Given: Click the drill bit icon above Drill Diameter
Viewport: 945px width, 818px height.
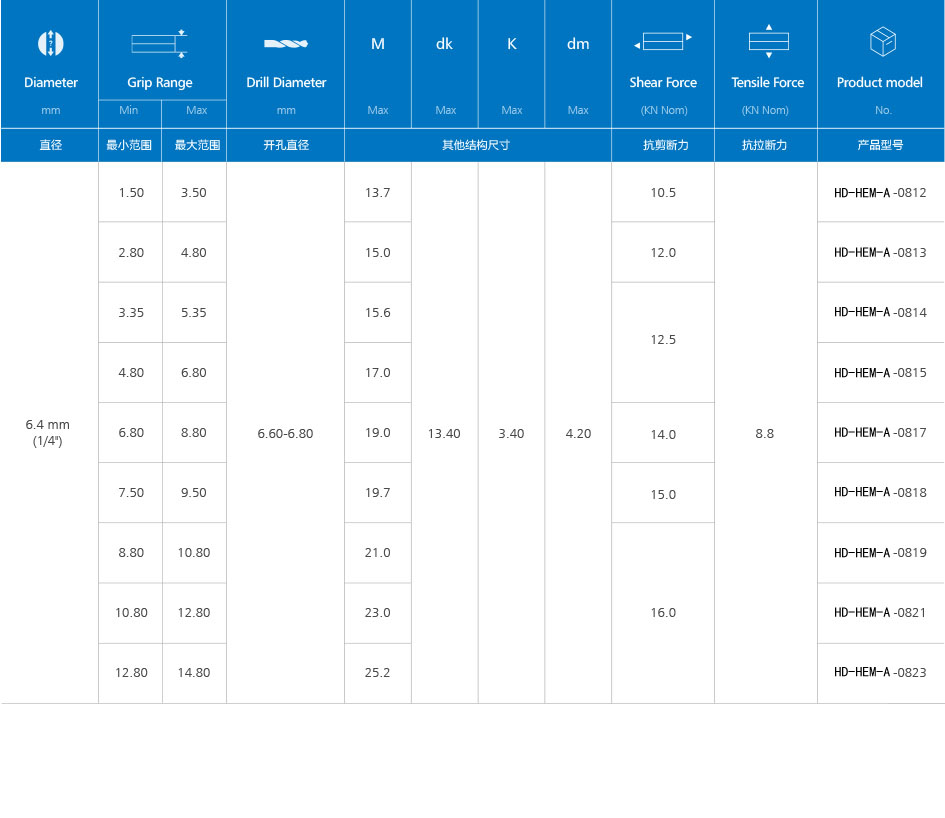Looking at the screenshot, I should 286,43.
